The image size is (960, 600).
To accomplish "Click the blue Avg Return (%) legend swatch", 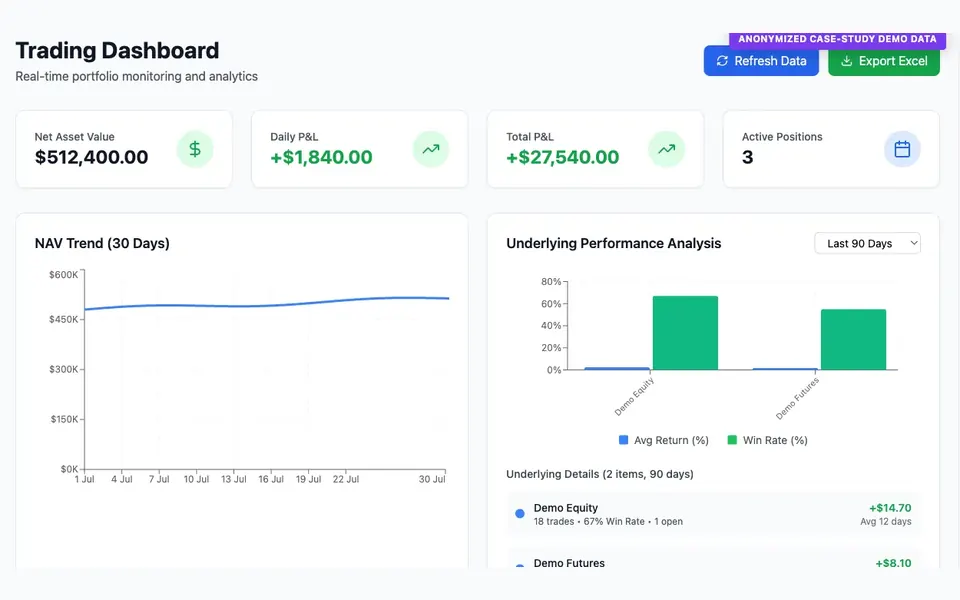I will click(623, 440).
